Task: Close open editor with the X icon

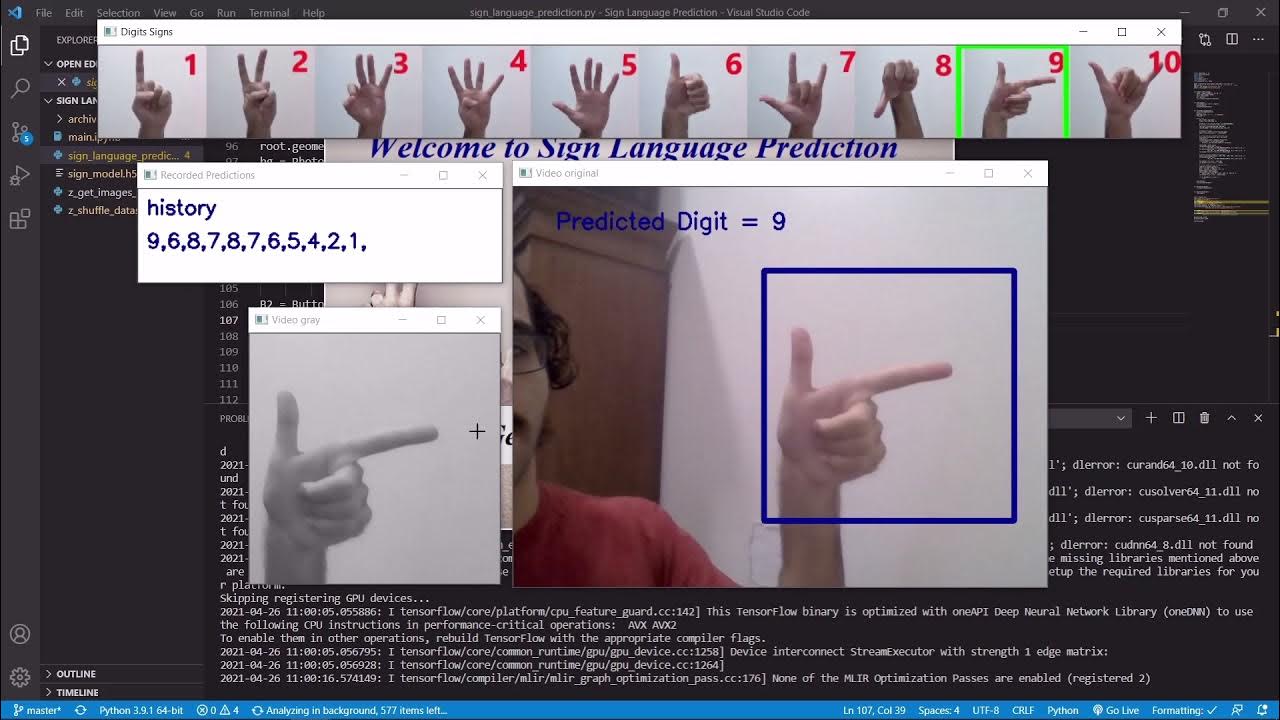Action: (61, 82)
